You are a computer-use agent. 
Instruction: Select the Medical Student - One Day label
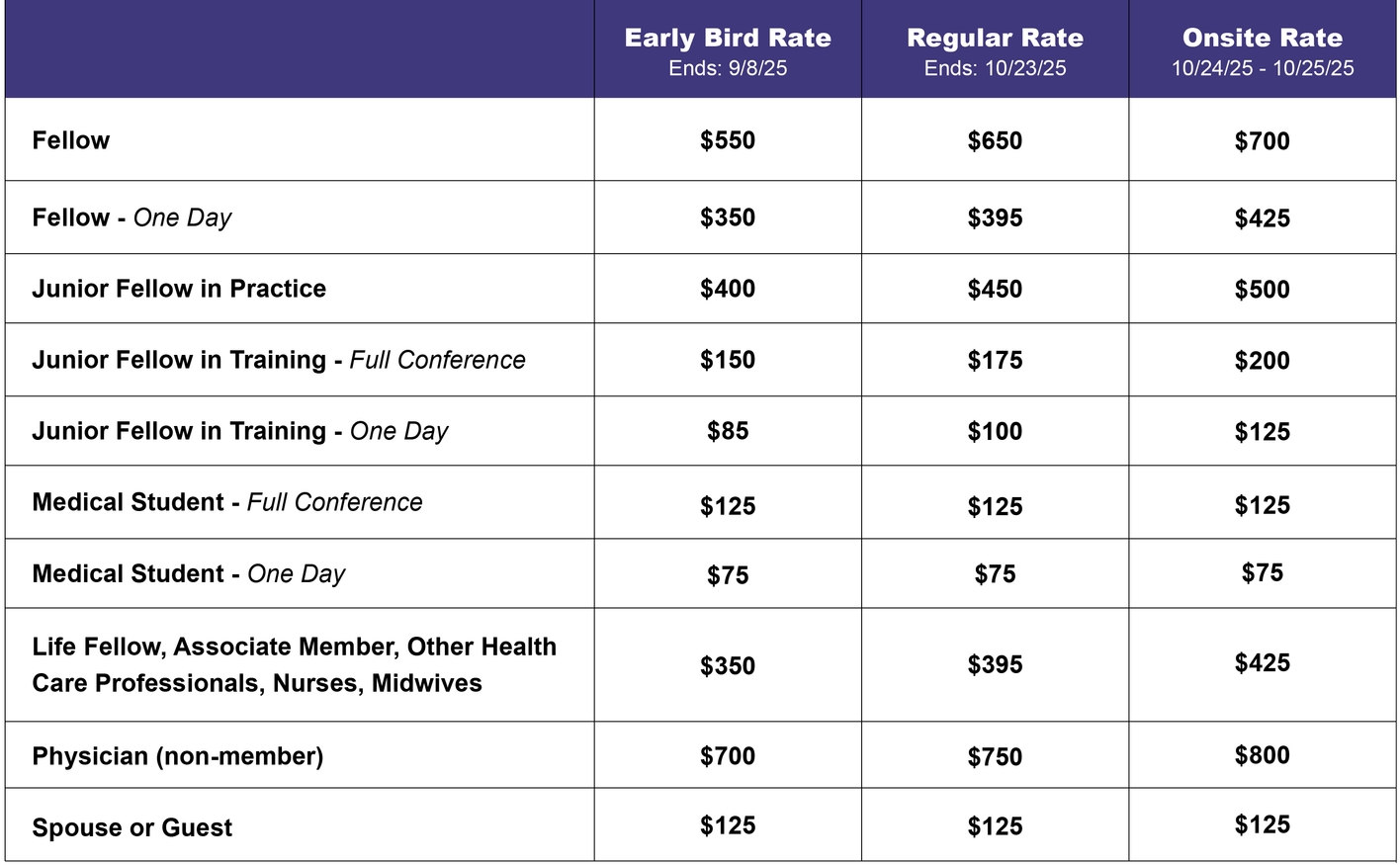(x=189, y=573)
